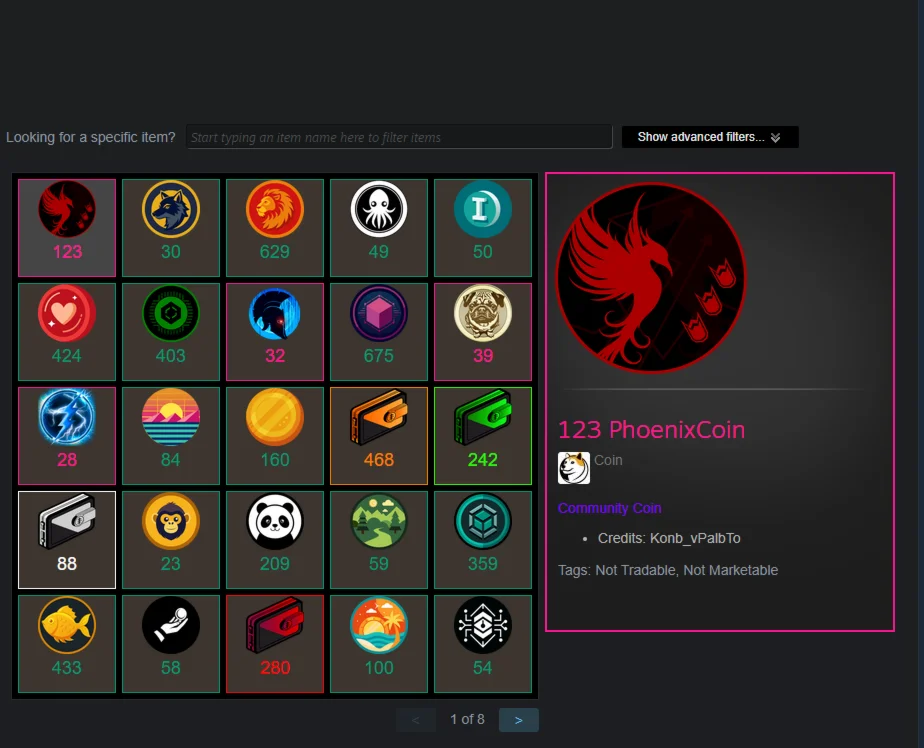This screenshot has width=924, height=748.
Task: Click the doge Coin game icon
Action: pyautogui.click(x=574, y=468)
